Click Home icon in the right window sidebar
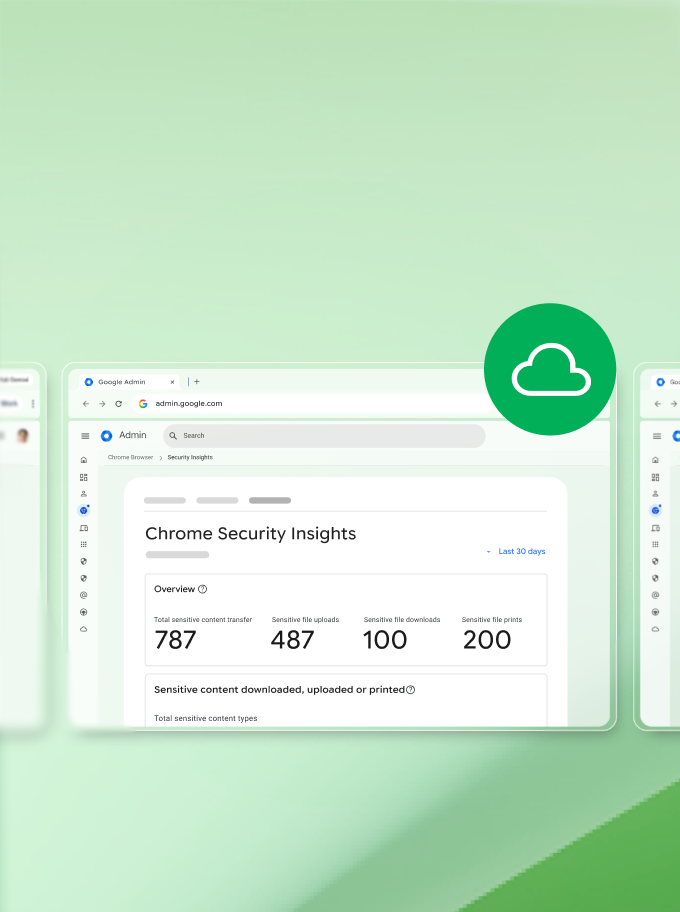 [656, 460]
